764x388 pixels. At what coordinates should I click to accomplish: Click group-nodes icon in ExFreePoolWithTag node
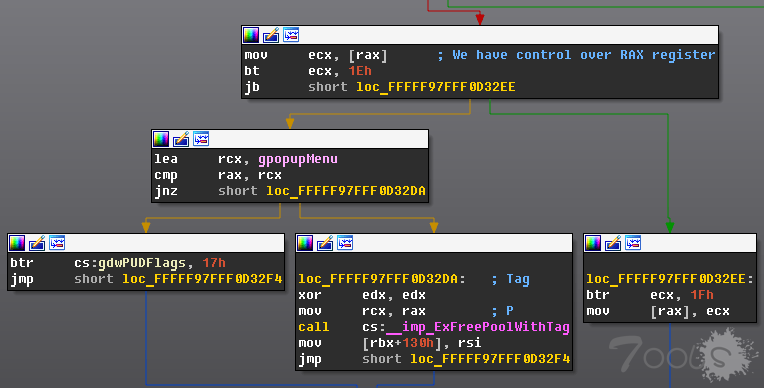click(x=345, y=243)
